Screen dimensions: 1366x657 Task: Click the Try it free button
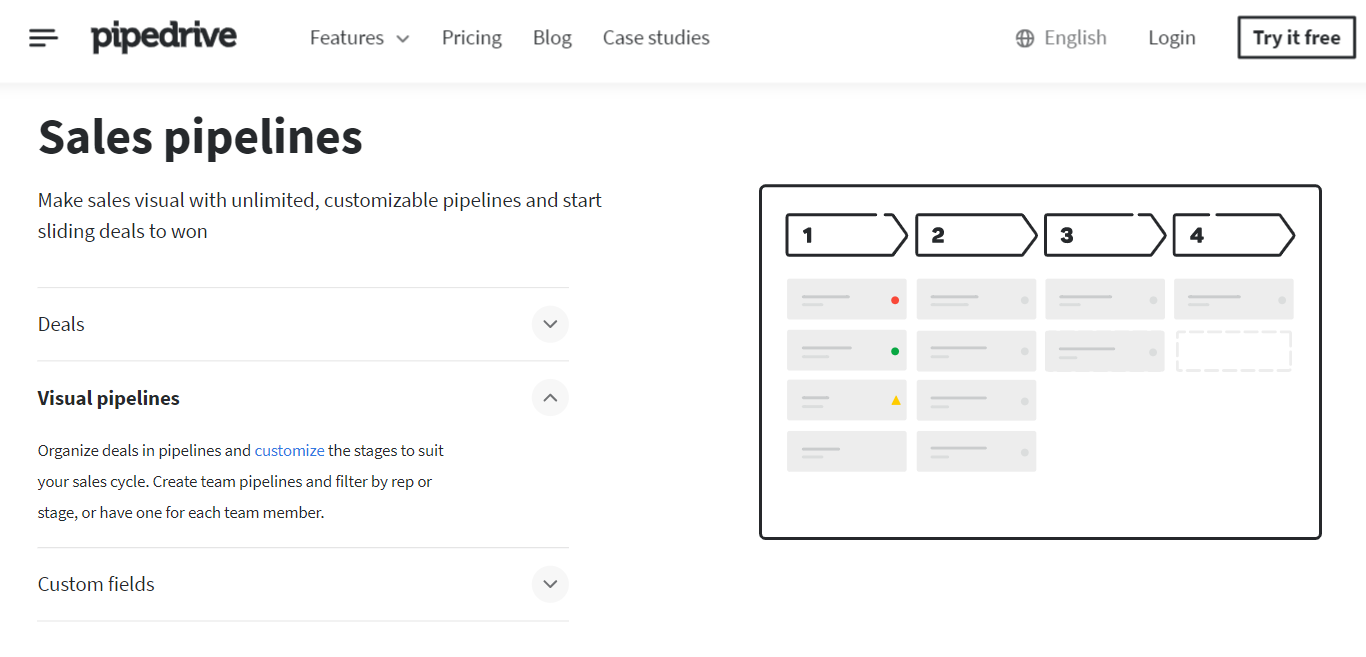[x=1296, y=38]
